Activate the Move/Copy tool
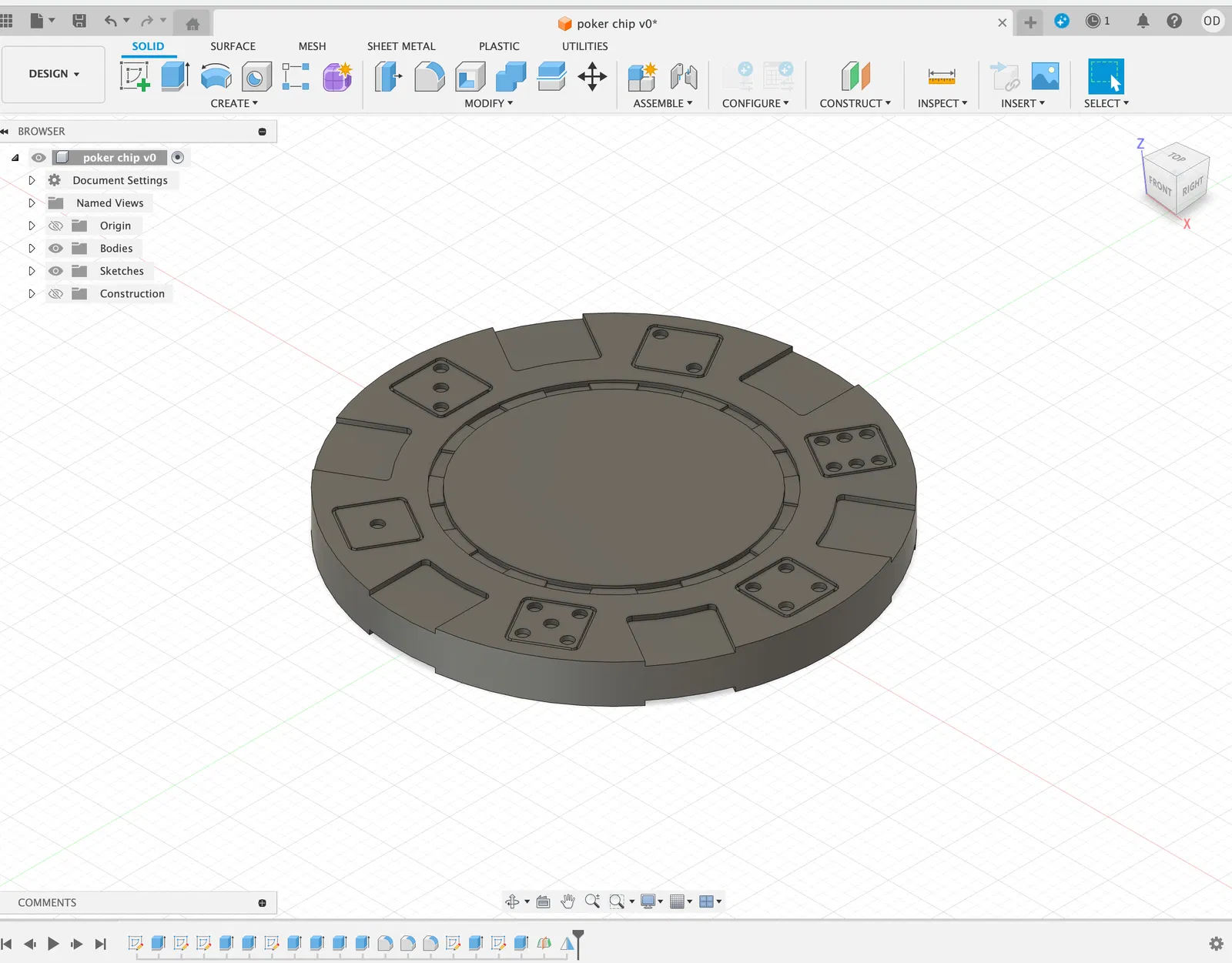 click(592, 76)
